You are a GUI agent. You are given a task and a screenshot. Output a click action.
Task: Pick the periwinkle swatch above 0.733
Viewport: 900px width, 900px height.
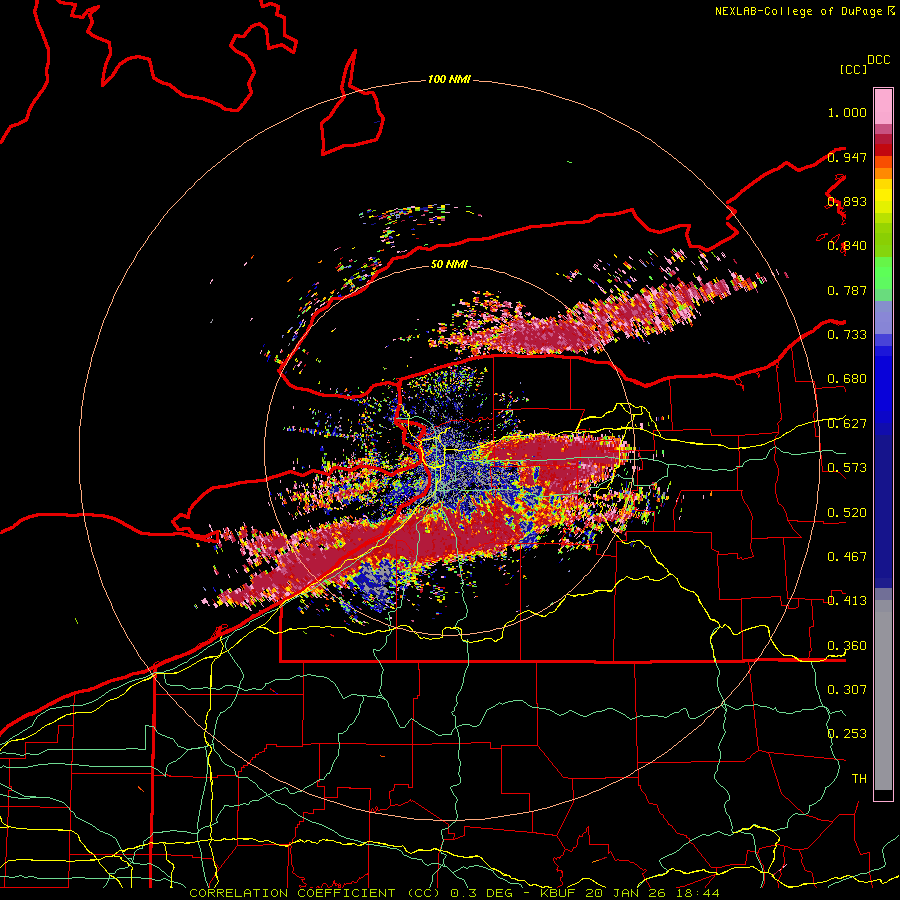[x=883, y=317]
